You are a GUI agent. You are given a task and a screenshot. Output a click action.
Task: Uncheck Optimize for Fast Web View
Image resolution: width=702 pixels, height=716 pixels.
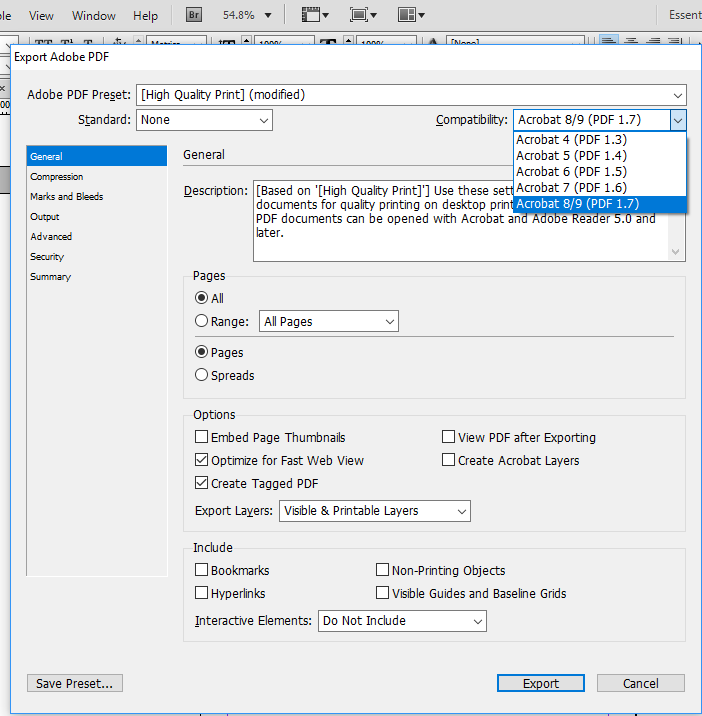tap(202, 460)
